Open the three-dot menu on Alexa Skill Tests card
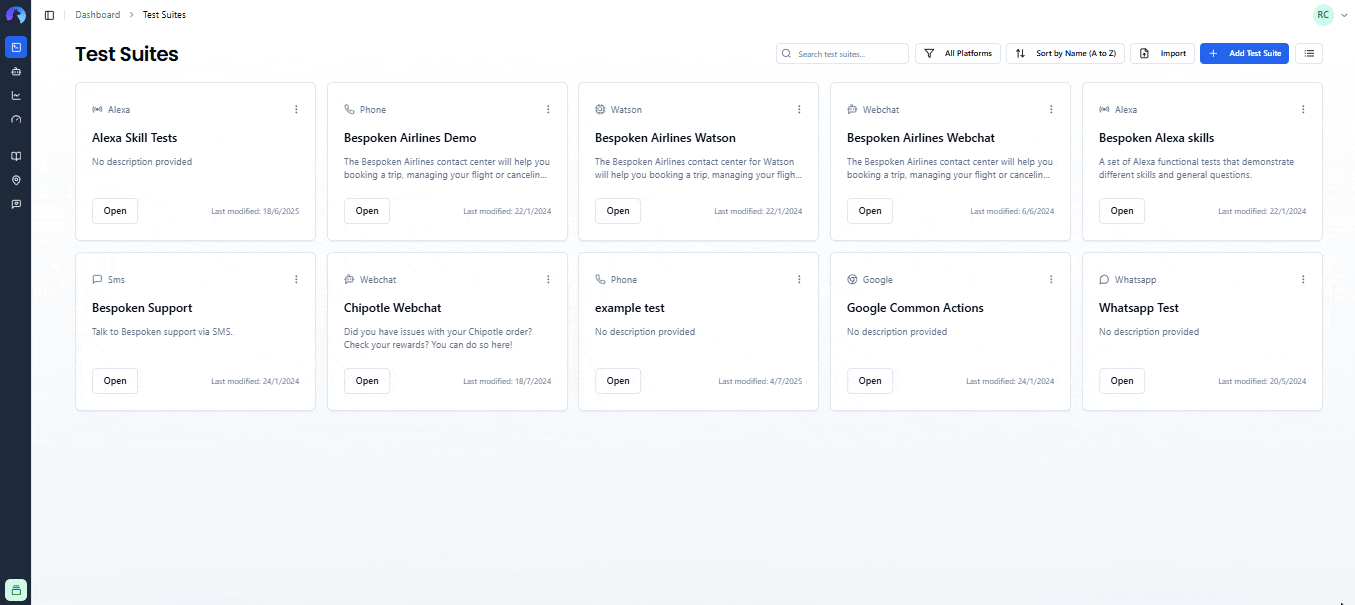The height and width of the screenshot is (605, 1355). click(296, 110)
